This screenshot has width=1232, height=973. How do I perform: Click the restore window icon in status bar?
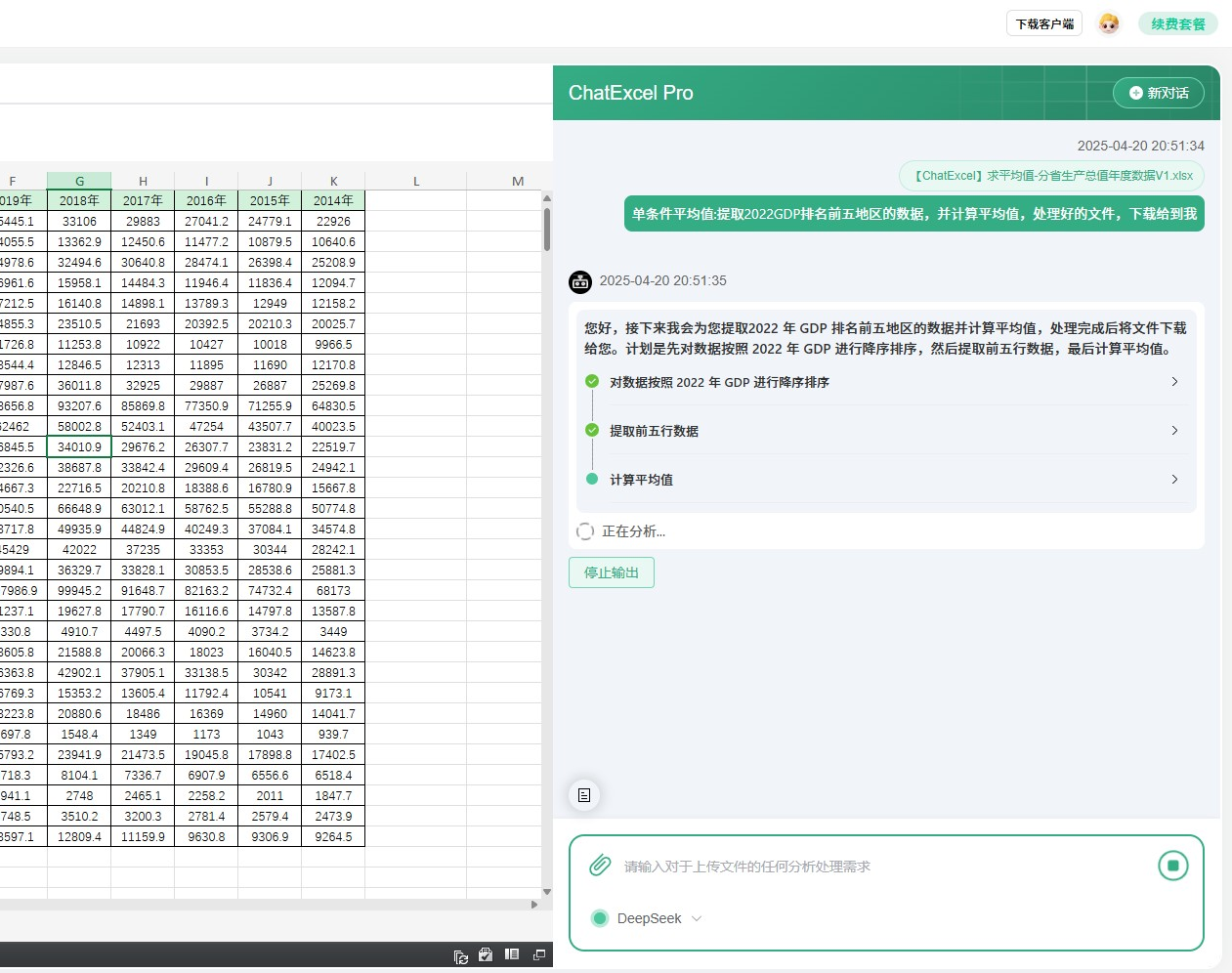539,954
